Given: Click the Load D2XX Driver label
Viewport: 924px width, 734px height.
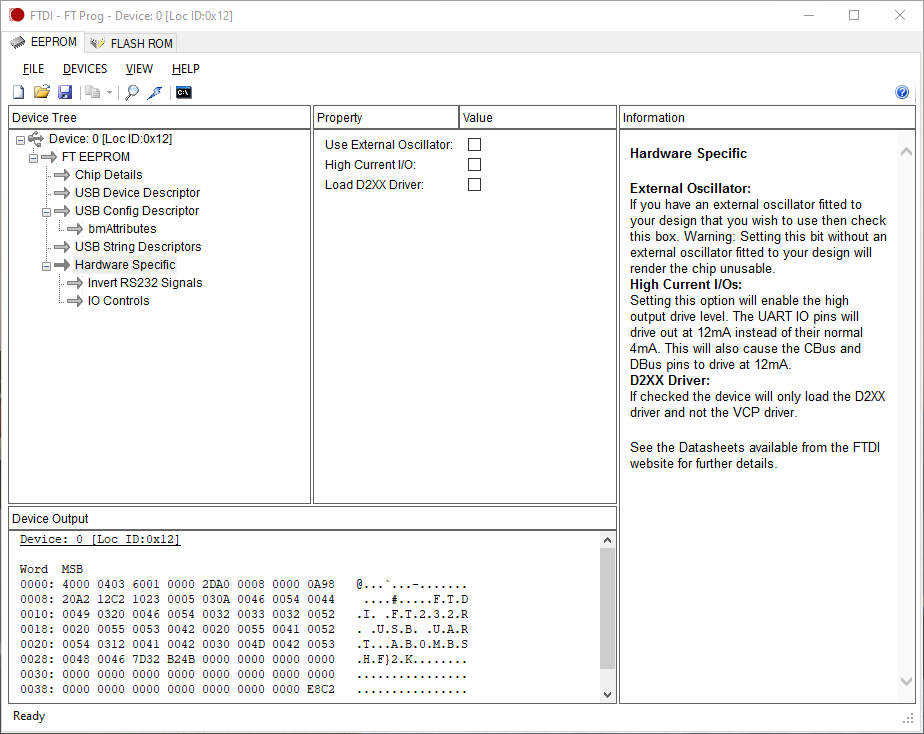Looking at the screenshot, I should pyautogui.click(x=374, y=185).
